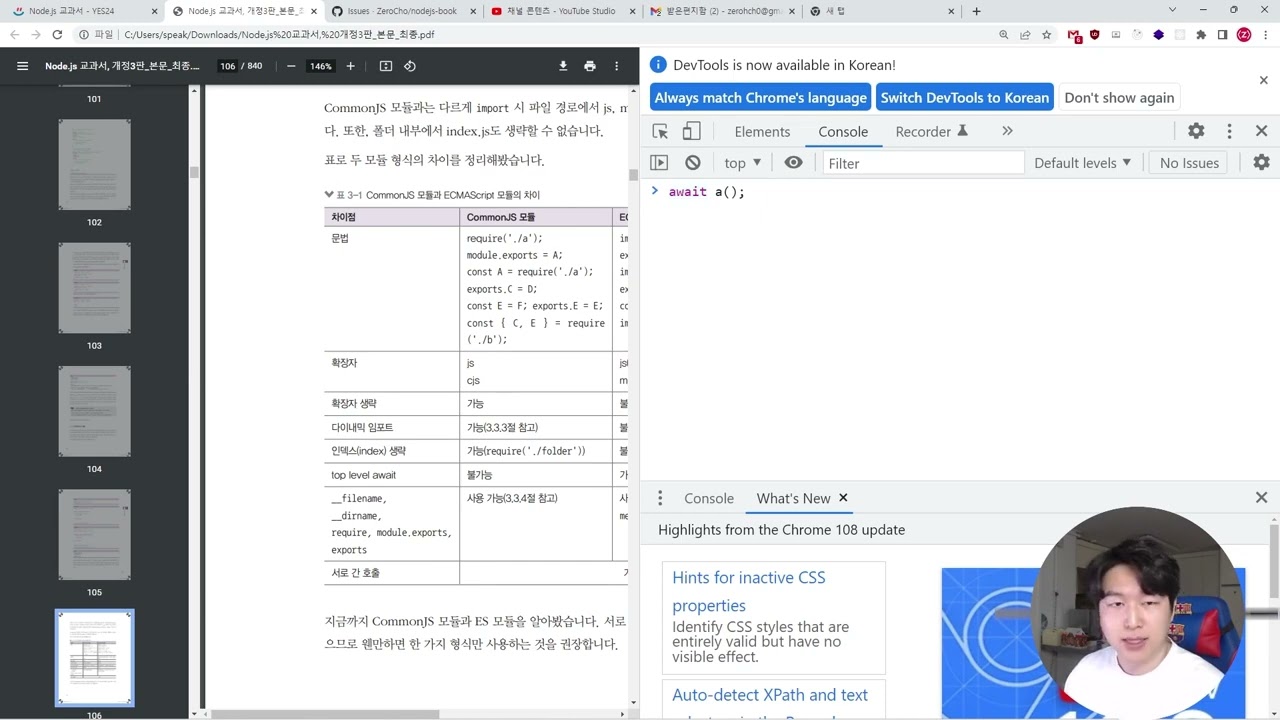
Task: Open the tab search dropdown arrow
Action: pos(1172,10)
